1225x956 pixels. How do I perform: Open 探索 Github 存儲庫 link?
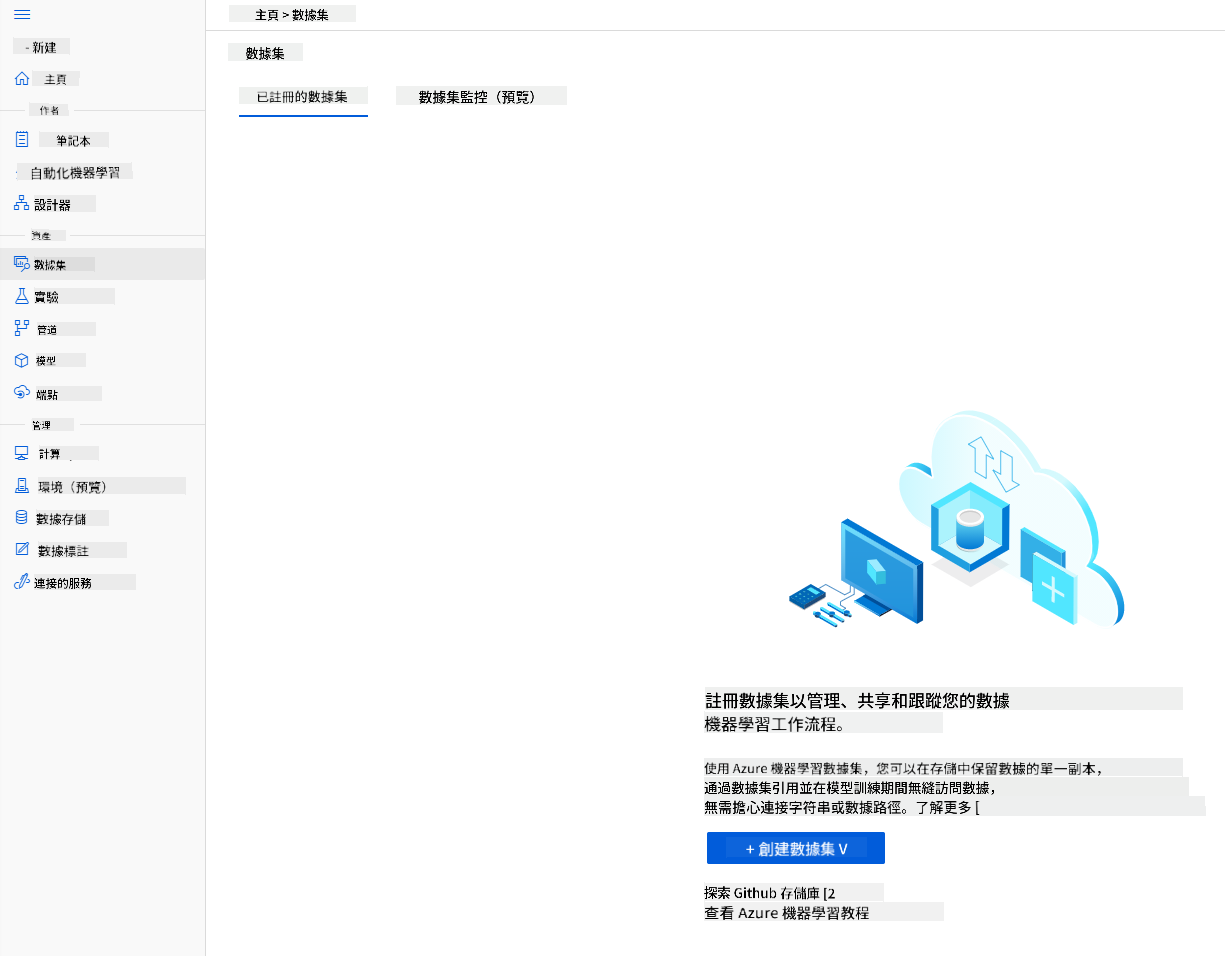pyautogui.click(x=770, y=893)
